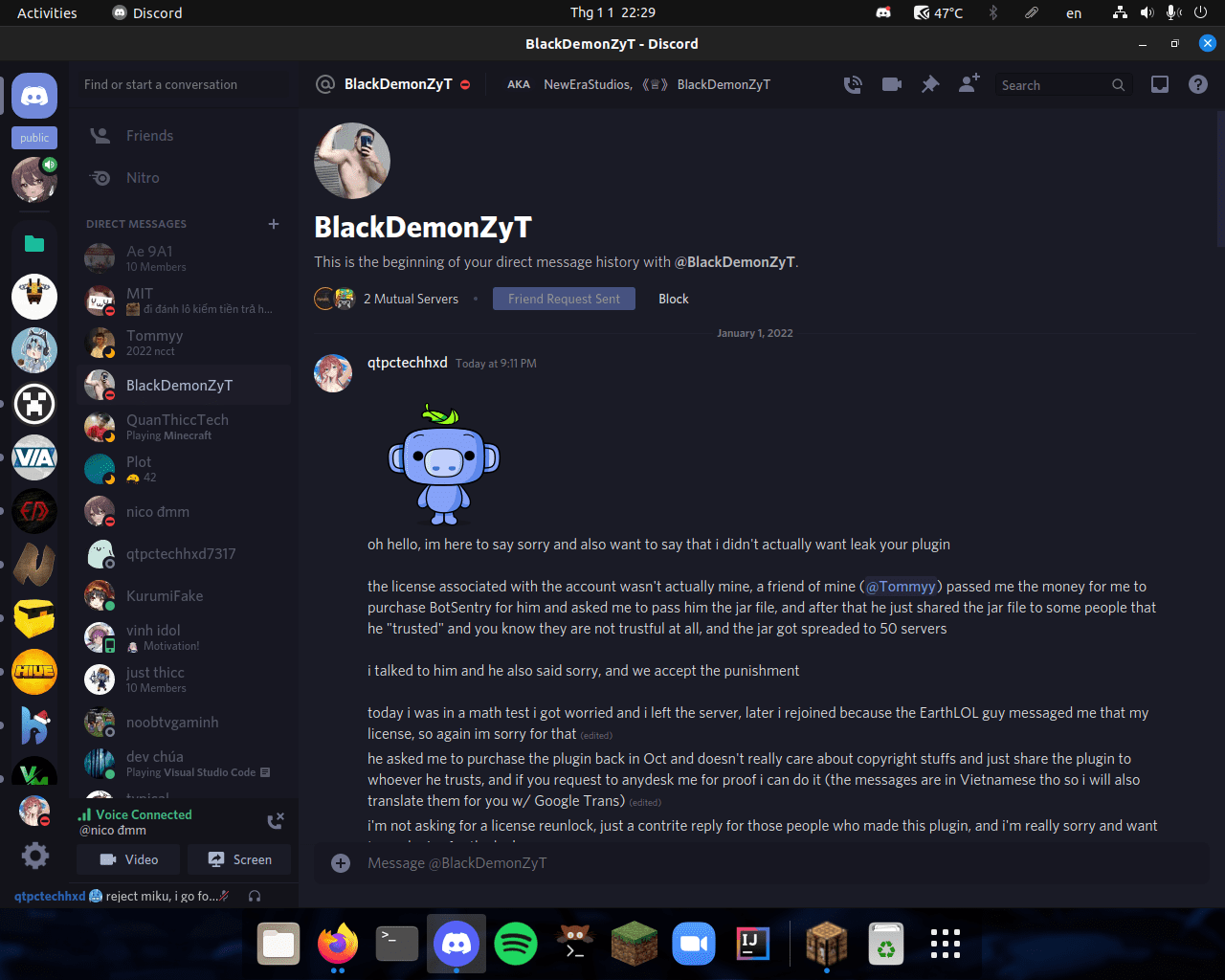
Task: Click Find or start a conversation box
Action: 183,84
